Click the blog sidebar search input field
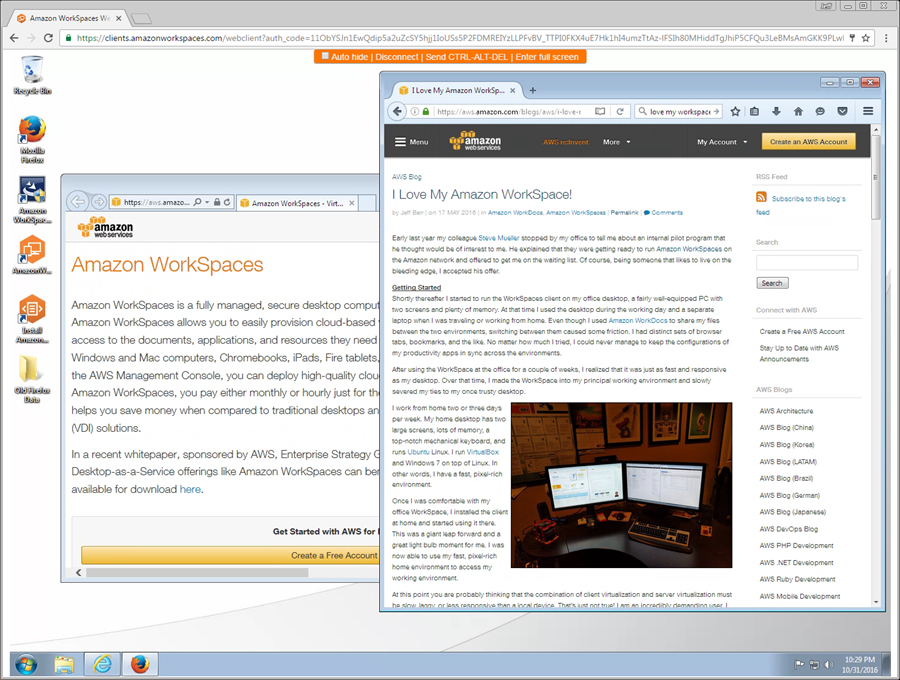This screenshot has width=900, height=680. coord(806,263)
